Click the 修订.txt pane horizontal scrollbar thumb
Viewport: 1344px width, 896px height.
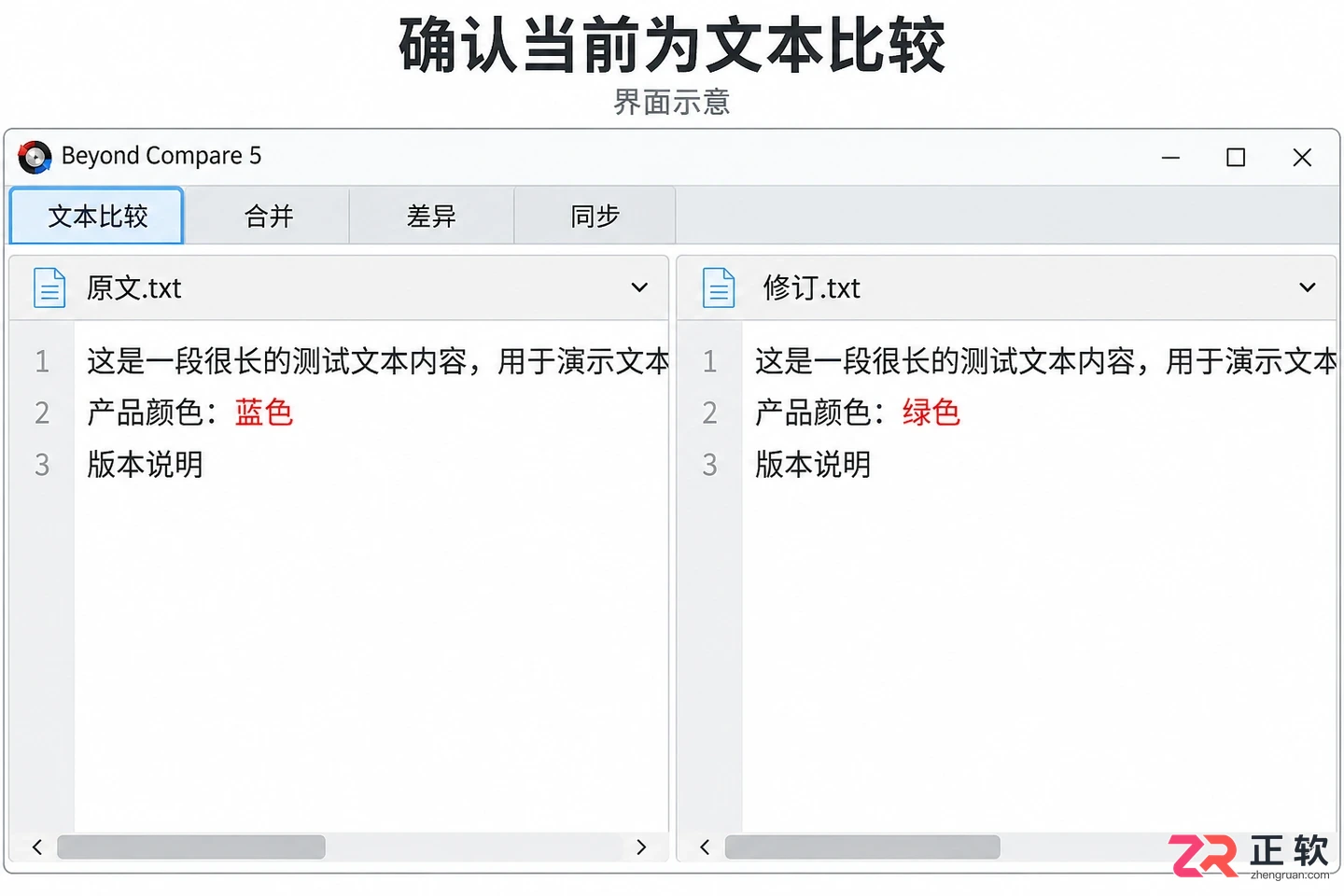[x=862, y=847]
